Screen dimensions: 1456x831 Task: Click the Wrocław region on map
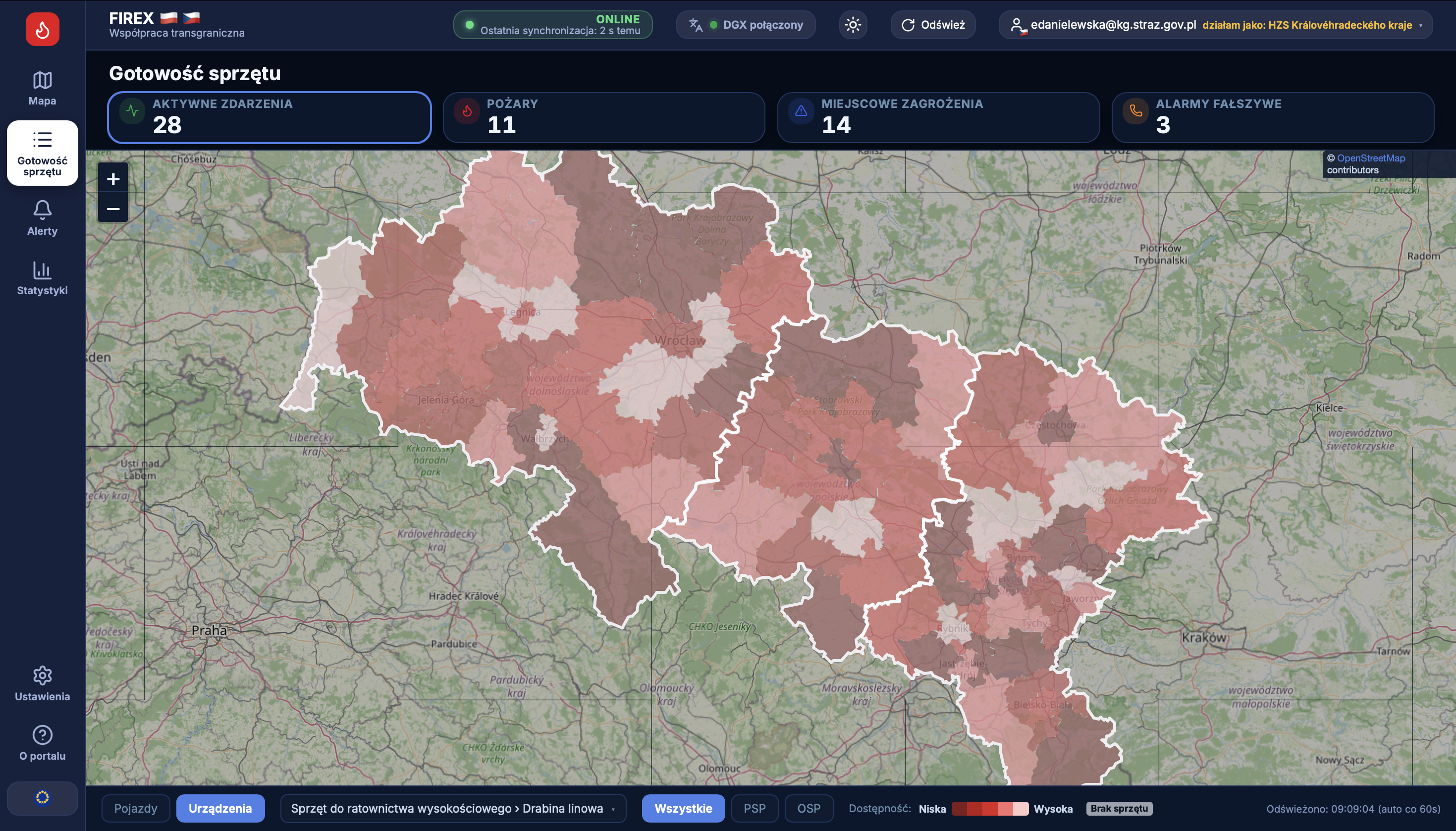click(x=679, y=341)
